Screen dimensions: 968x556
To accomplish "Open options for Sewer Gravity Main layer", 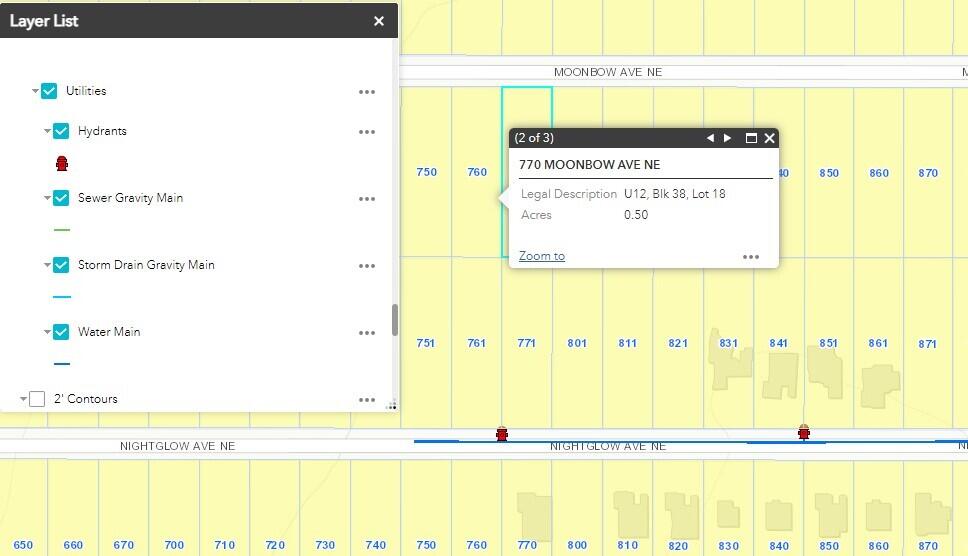I will point(367,199).
